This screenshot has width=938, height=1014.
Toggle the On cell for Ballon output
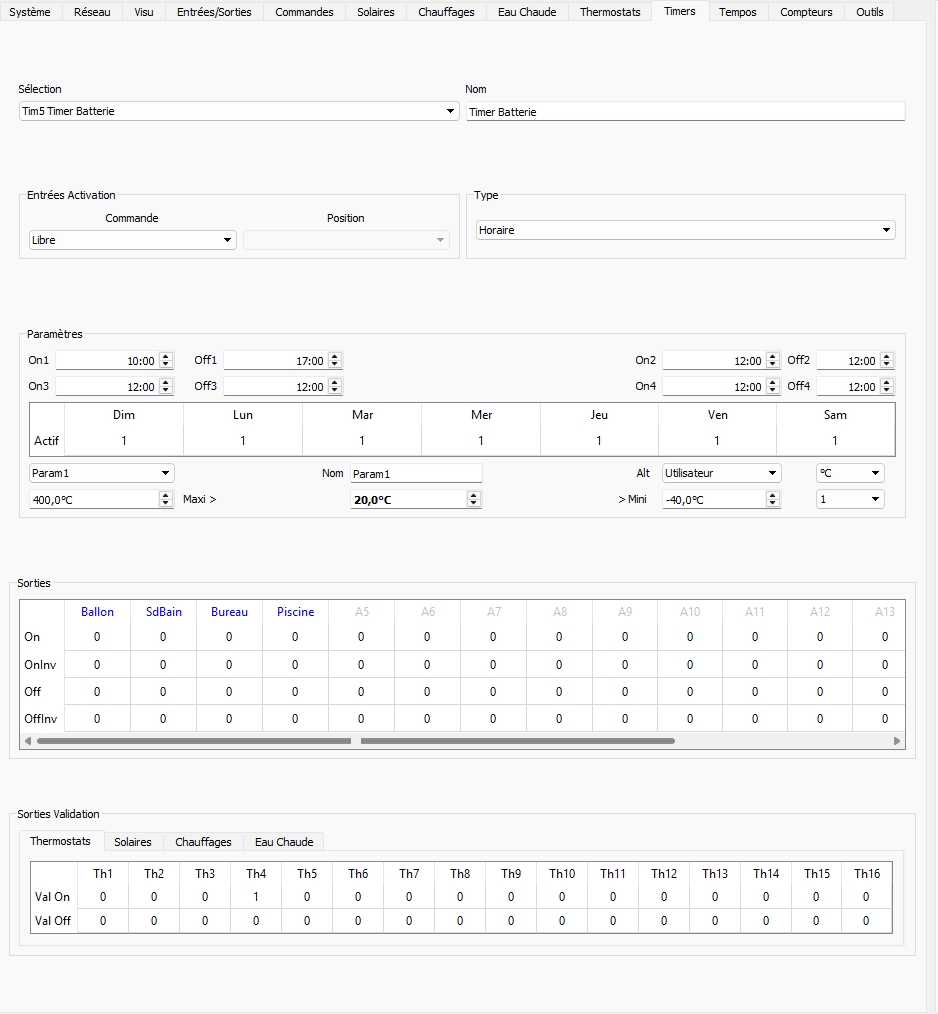97,637
